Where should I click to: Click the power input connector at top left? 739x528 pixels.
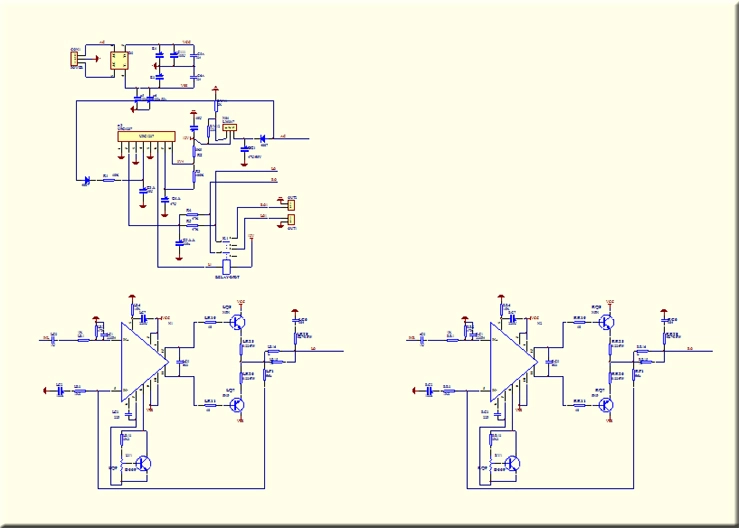click(75, 60)
